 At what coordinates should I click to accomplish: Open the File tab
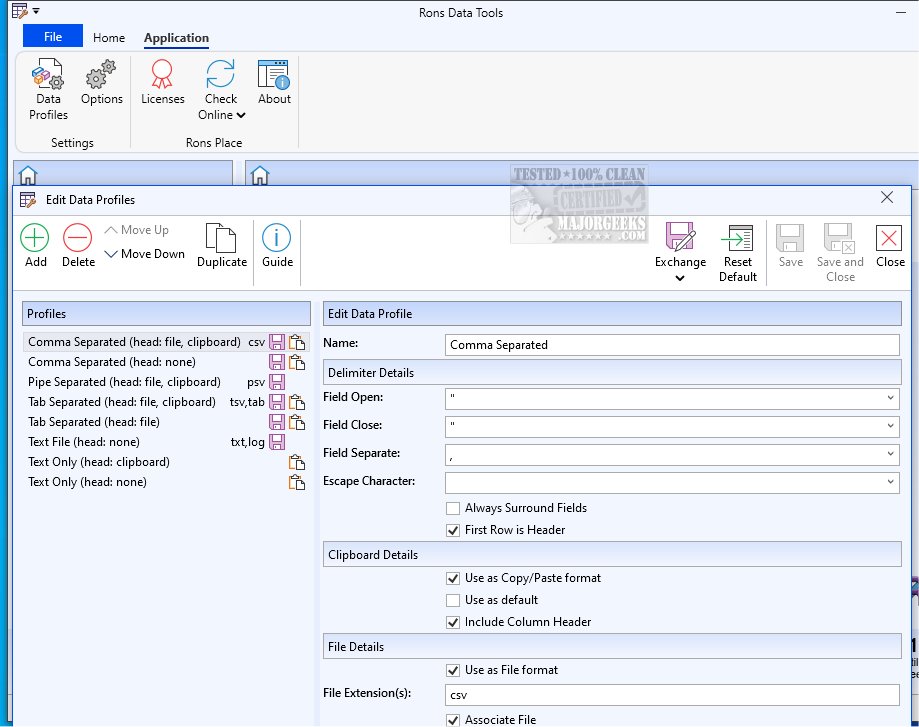53,36
